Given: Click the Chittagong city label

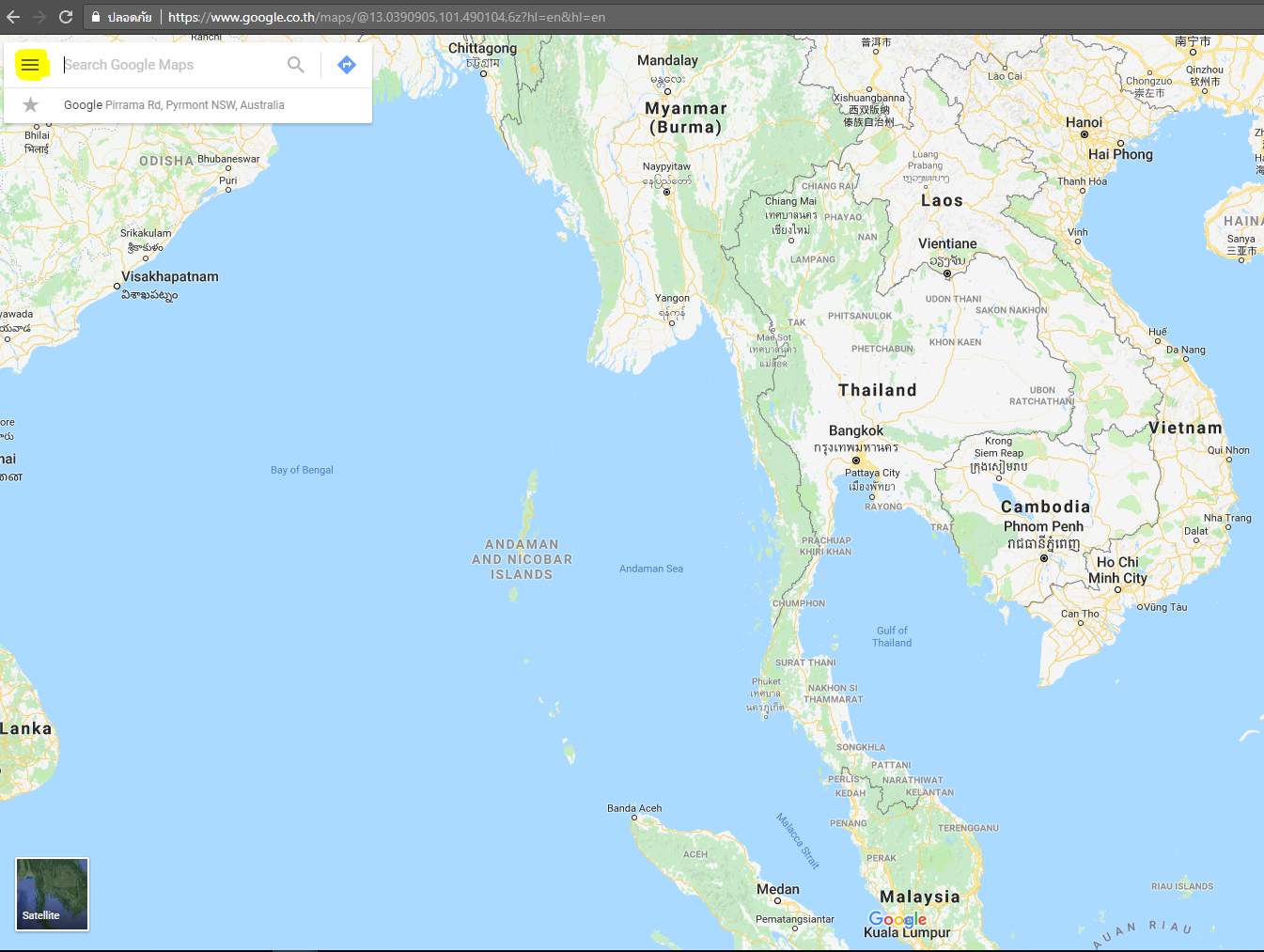Looking at the screenshot, I should (x=482, y=48).
